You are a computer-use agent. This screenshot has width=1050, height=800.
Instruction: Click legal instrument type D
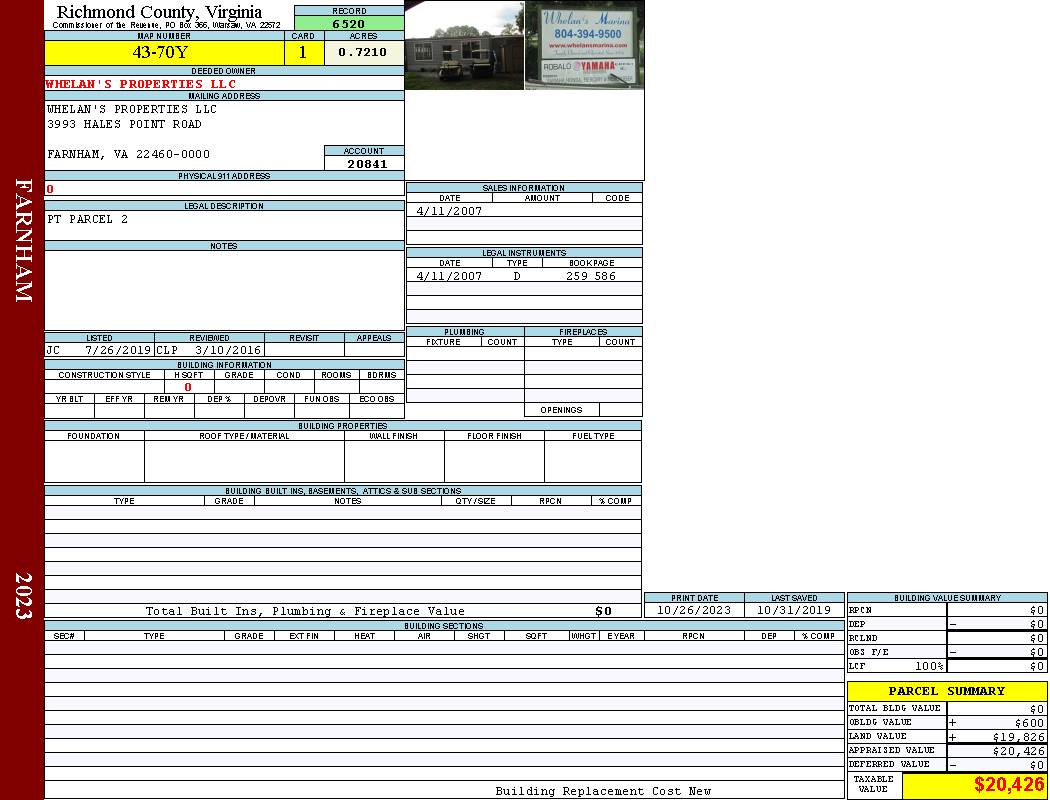tap(517, 276)
